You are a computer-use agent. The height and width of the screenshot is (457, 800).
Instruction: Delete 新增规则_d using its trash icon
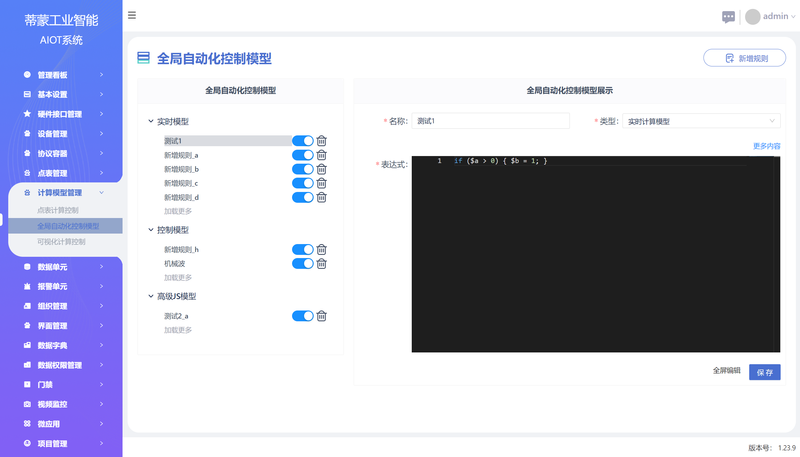321,197
